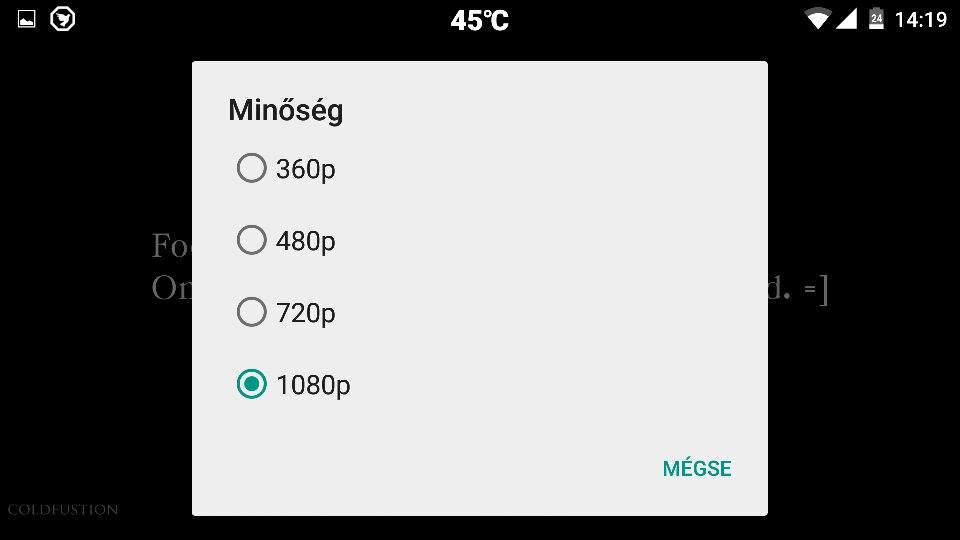Tap the 45°C temperature indicator
Screen dimensions: 960x540
pos(479,20)
